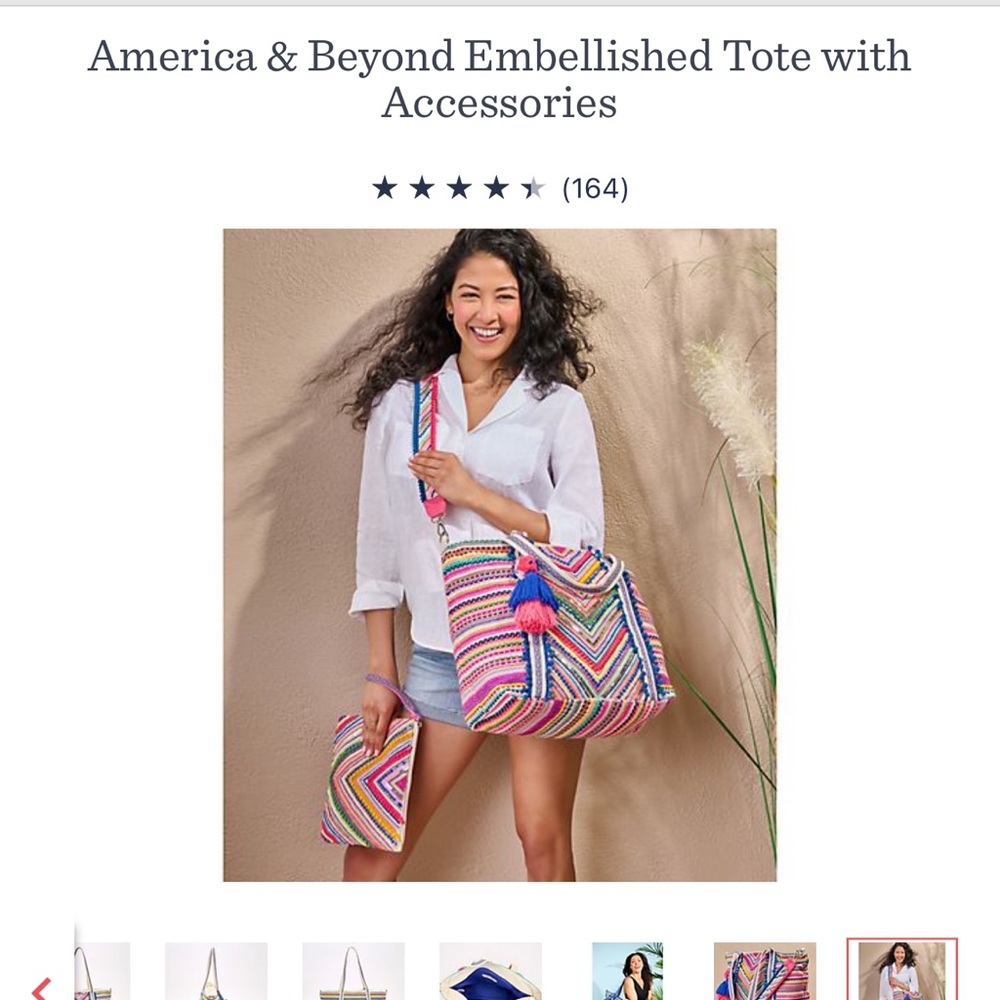
Task: Click the fourth star in the rating
Action: point(496,186)
